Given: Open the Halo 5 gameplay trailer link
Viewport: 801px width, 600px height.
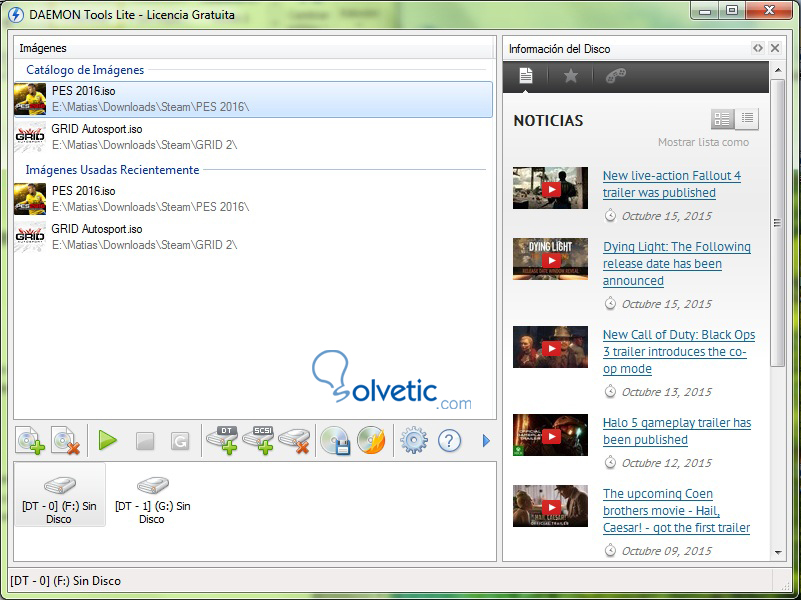Looking at the screenshot, I should [677, 431].
